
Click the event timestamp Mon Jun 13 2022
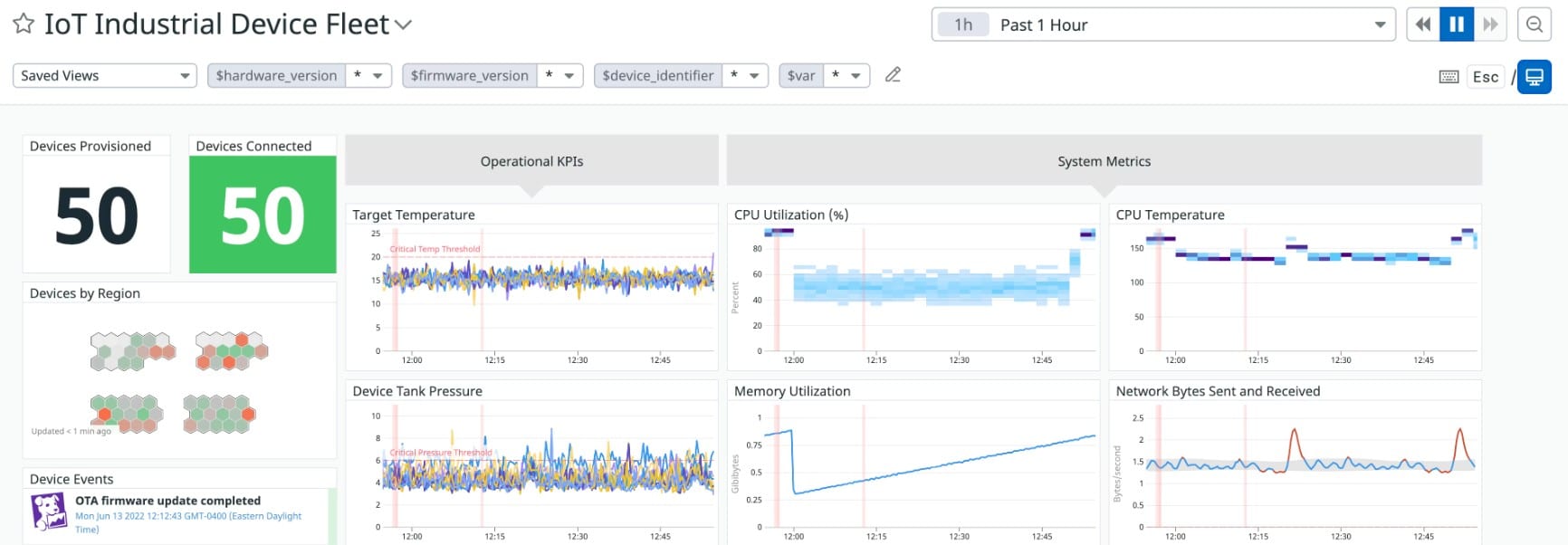pyautogui.click(x=188, y=522)
